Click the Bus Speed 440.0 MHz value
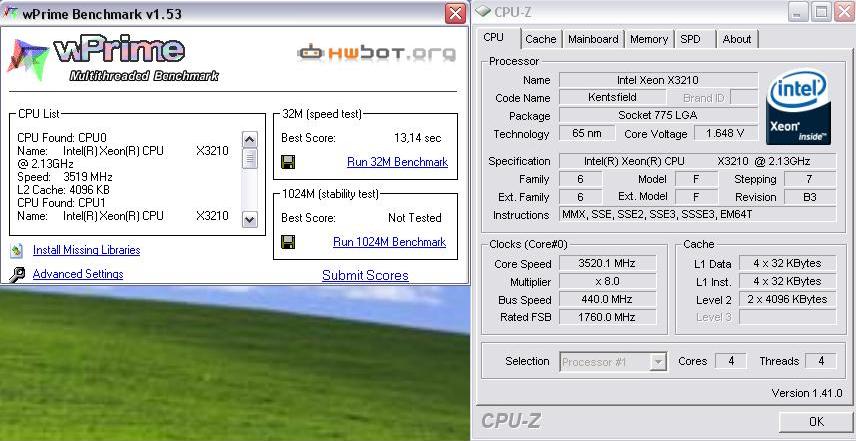856x441 pixels. click(607, 299)
